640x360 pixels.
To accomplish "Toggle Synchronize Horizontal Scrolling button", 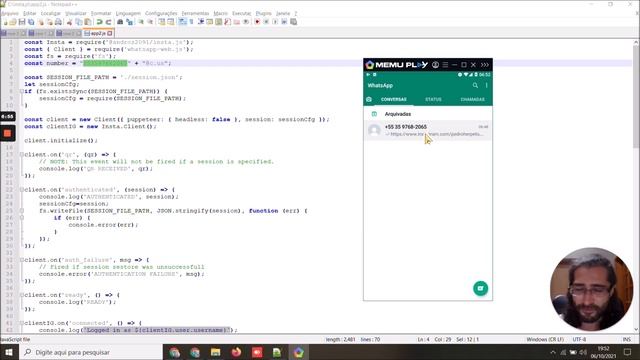I will pyautogui.click(x=171, y=22).
